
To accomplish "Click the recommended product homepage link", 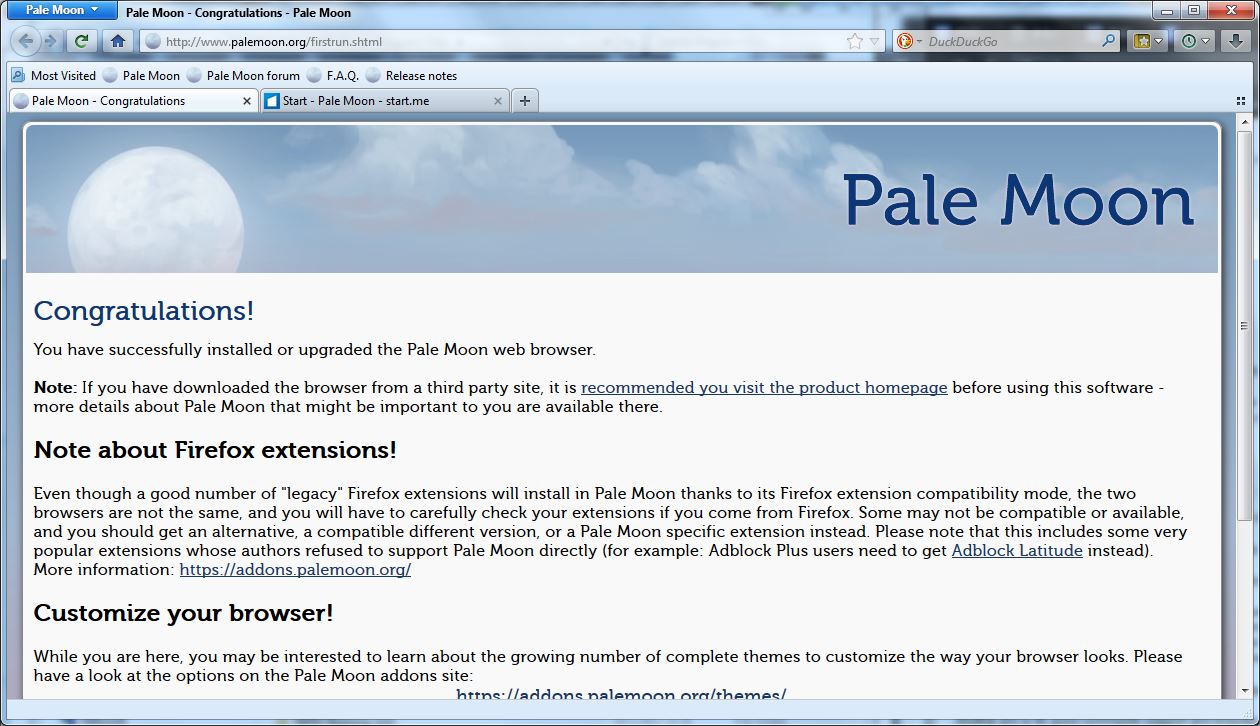I will pos(764,388).
